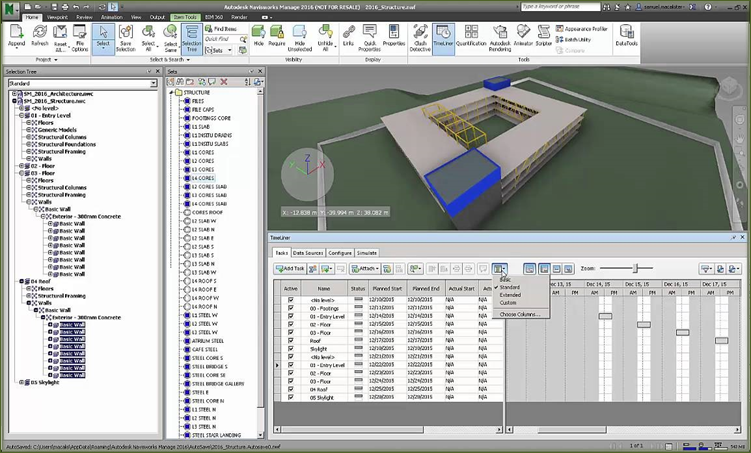Image resolution: width=751 pixels, height=453 pixels.
Task: Choose Extended from the columns menu
Action: (x=510, y=295)
